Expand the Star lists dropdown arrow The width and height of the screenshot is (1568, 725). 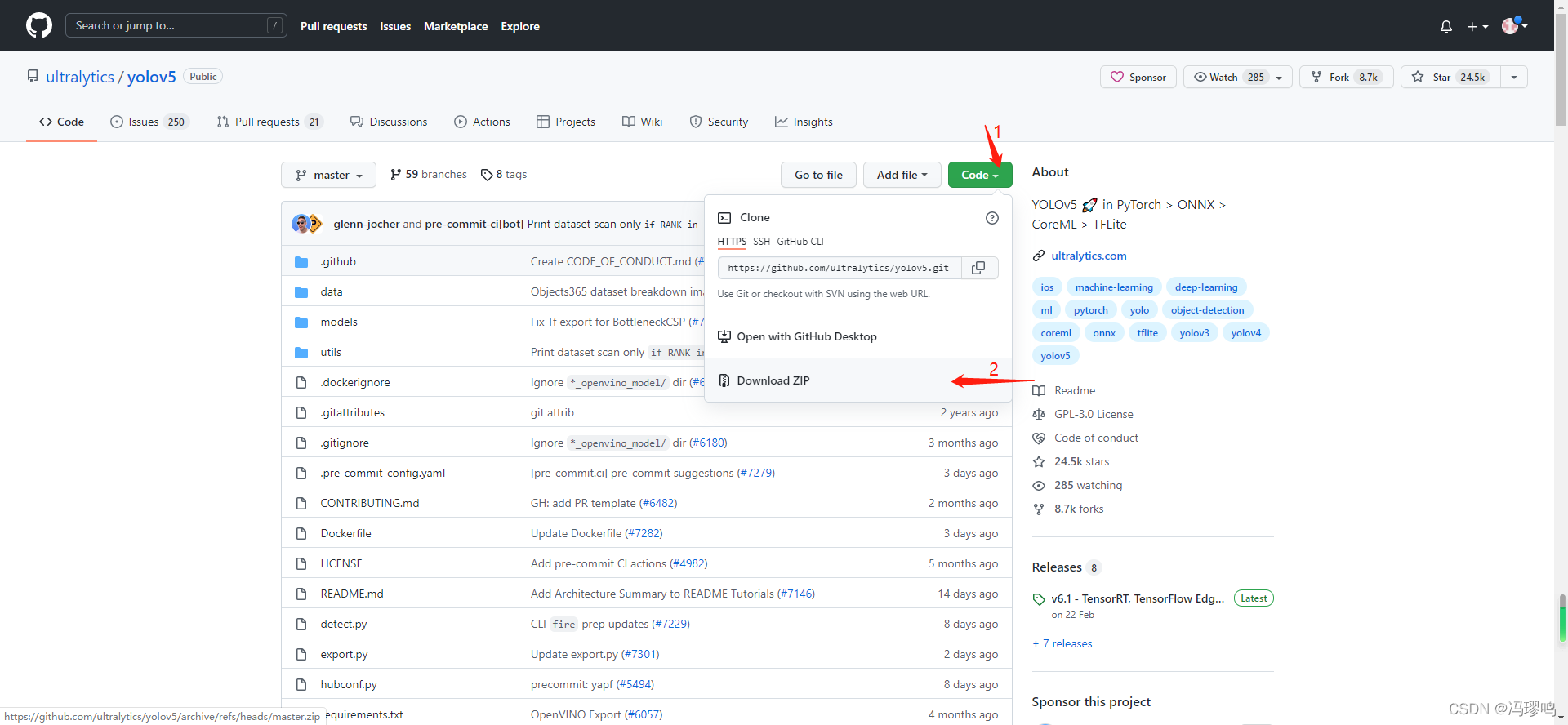pos(1514,77)
